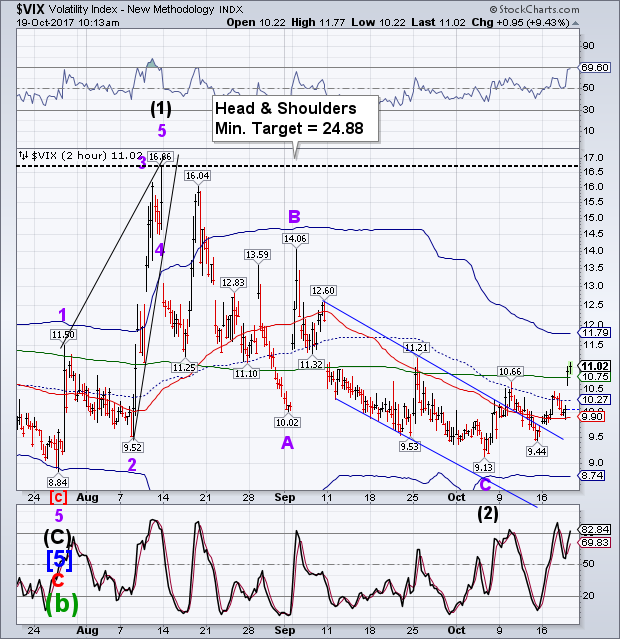This screenshot has width=620, height=639.
Task: Click the 11.02 last price axis tag
Action: 595,366
